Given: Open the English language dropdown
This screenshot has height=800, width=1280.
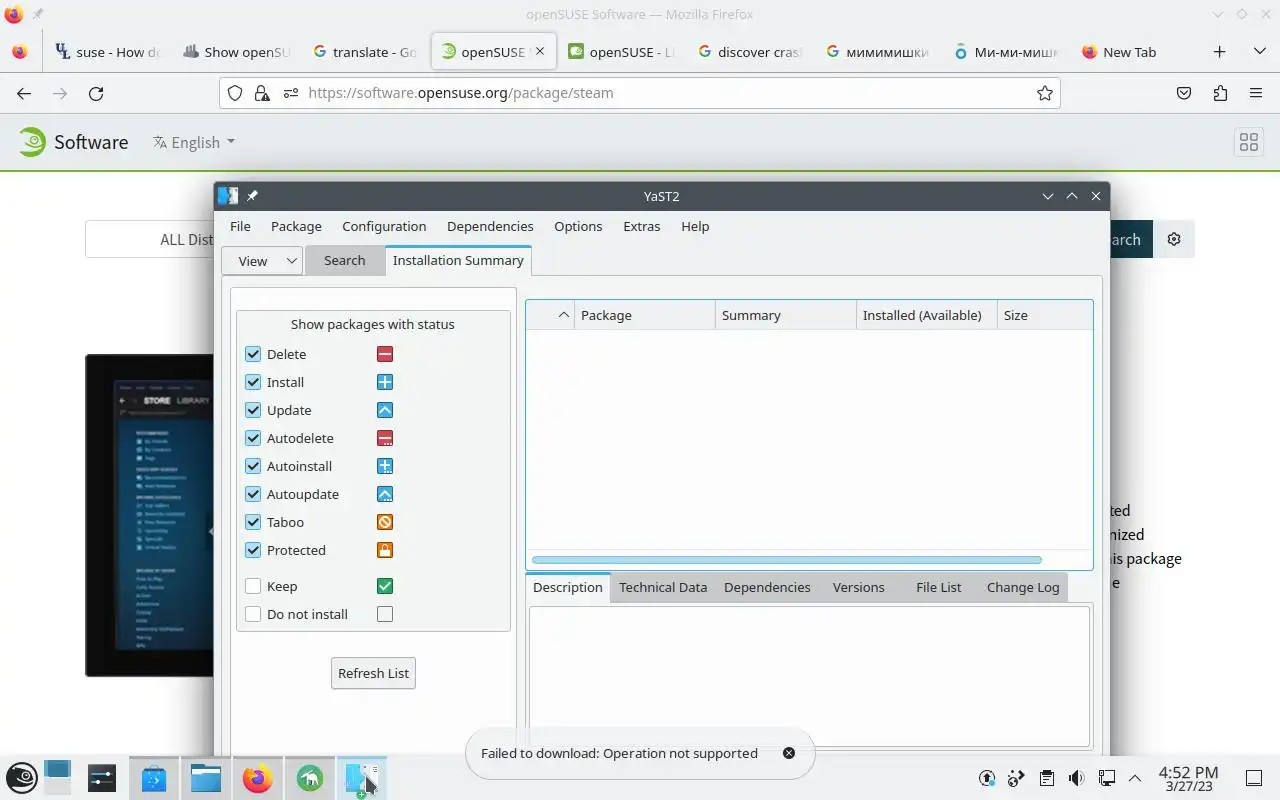Looking at the screenshot, I should (x=194, y=142).
